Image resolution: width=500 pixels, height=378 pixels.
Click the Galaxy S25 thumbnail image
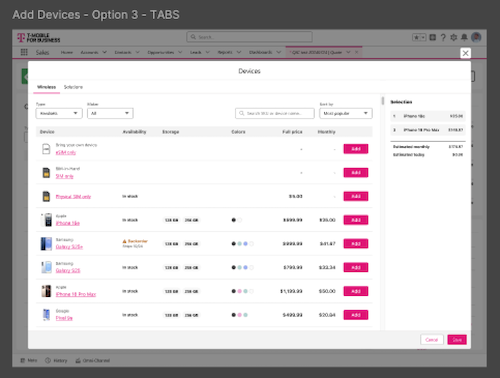(x=46, y=267)
